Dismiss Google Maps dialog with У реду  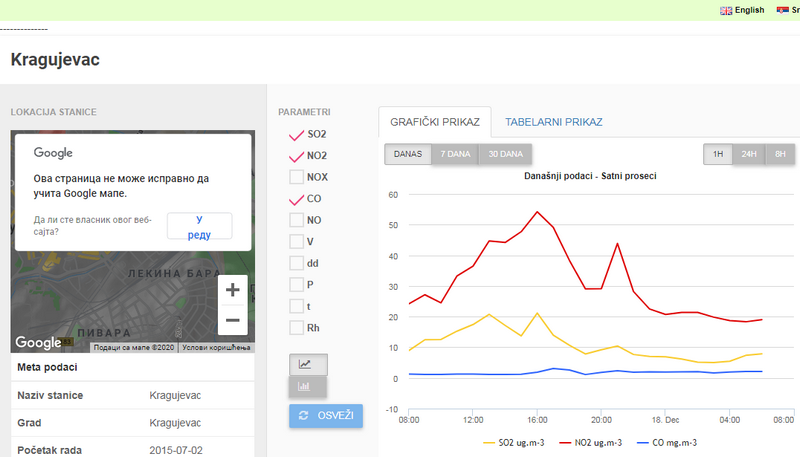tap(199, 226)
